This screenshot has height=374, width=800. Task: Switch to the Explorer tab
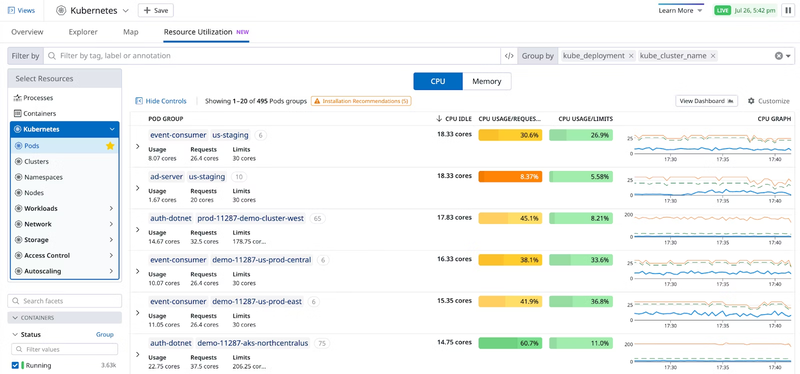(x=83, y=32)
